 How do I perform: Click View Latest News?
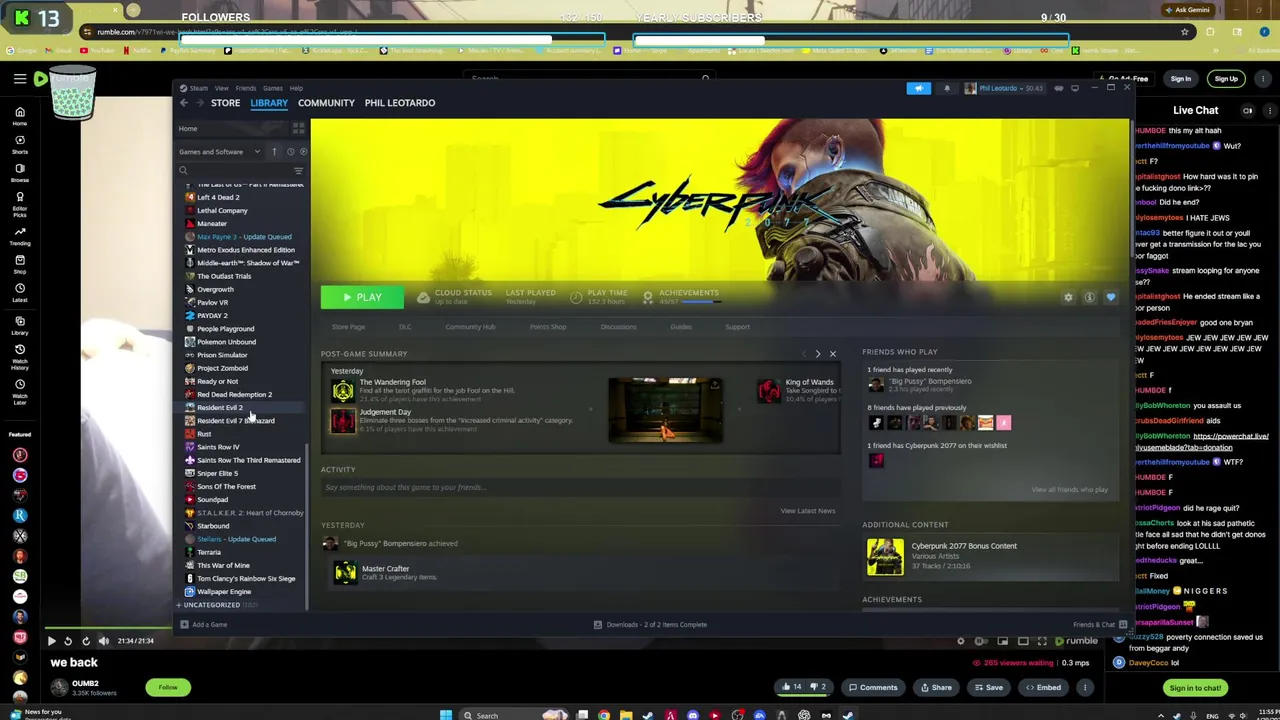click(807, 511)
